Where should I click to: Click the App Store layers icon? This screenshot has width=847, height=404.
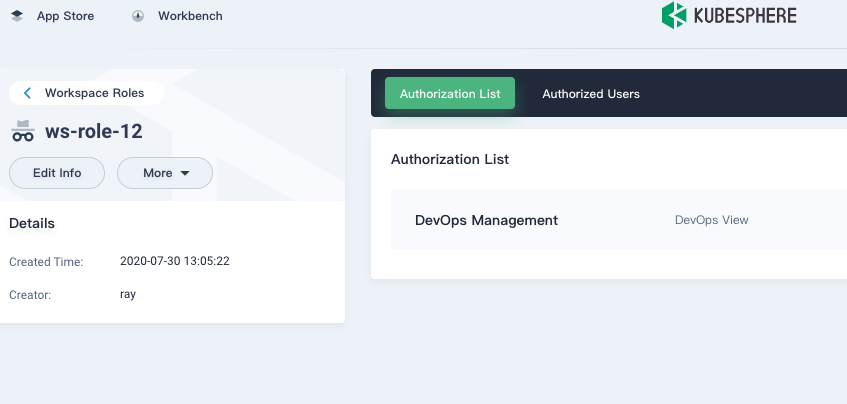pyautogui.click(x=17, y=16)
